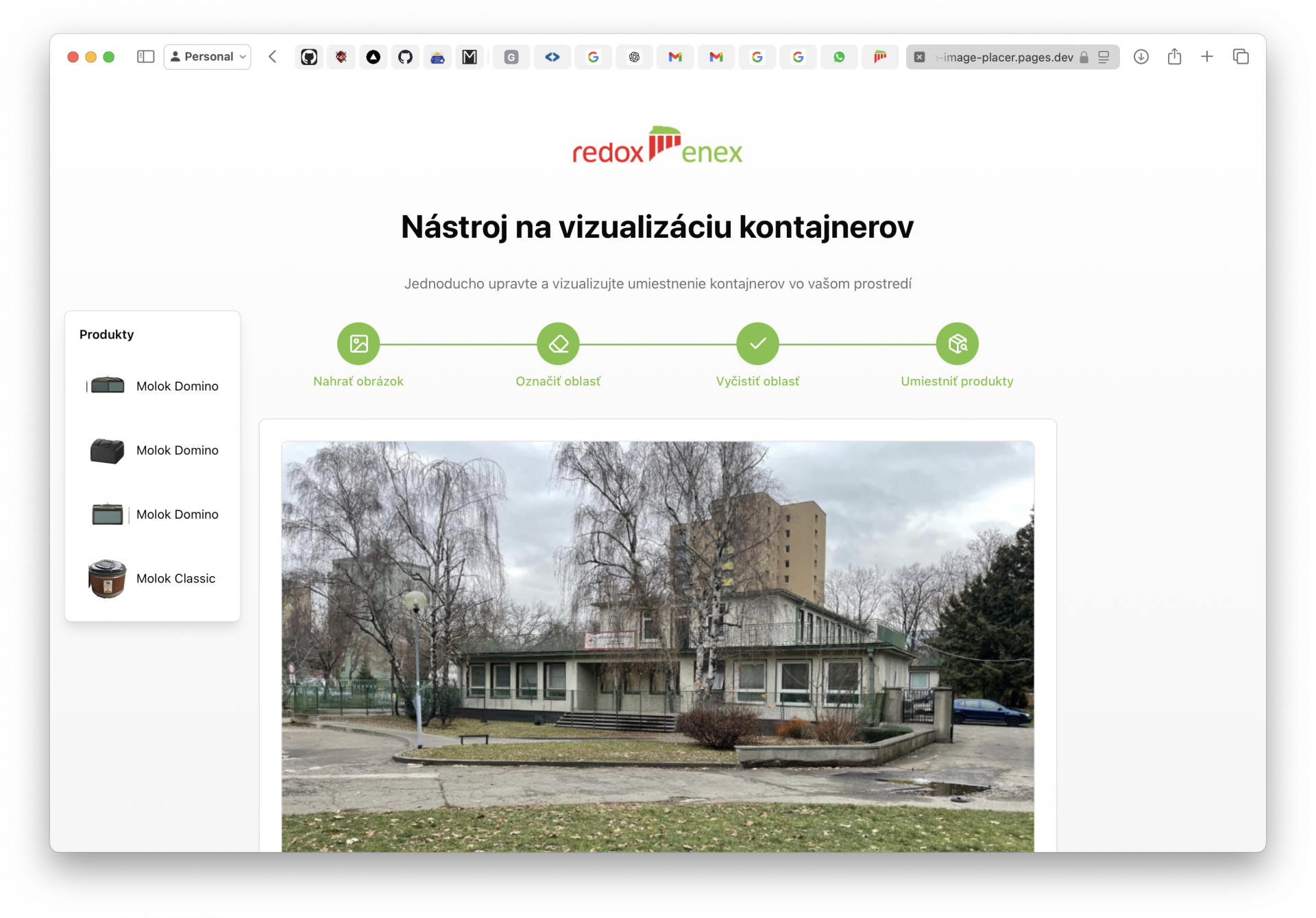Open Safari downloads icon
Viewport: 1316px width, 918px height.
point(1141,57)
